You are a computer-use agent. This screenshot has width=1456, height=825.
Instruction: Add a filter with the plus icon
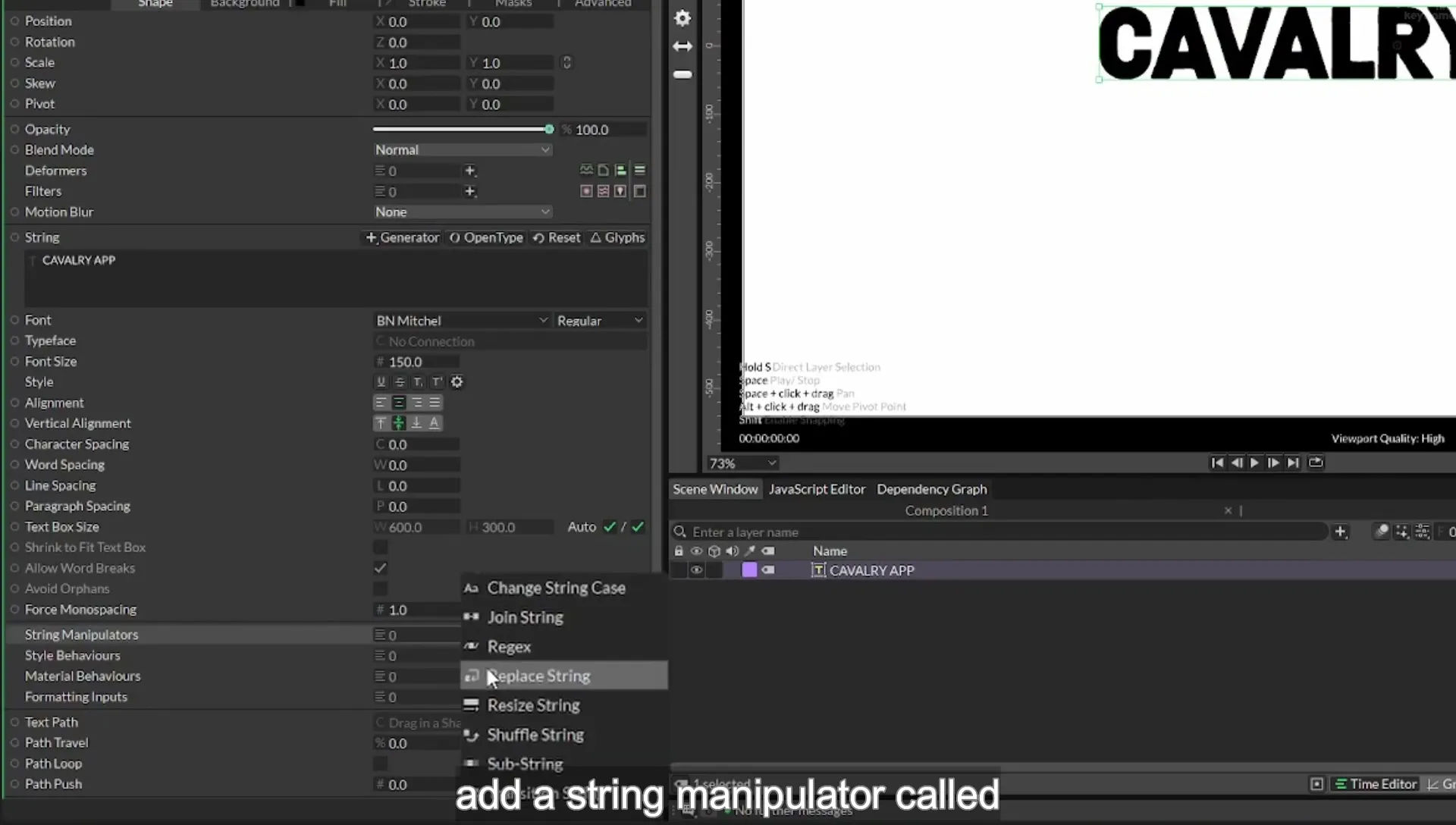(x=470, y=191)
